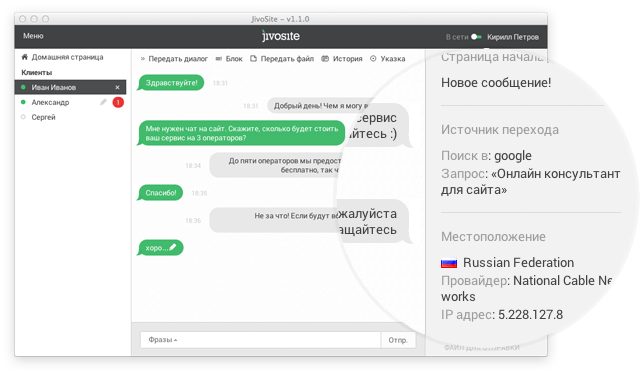Close the Иван Иванов chat tab

pyautogui.click(x=117, y=87)
